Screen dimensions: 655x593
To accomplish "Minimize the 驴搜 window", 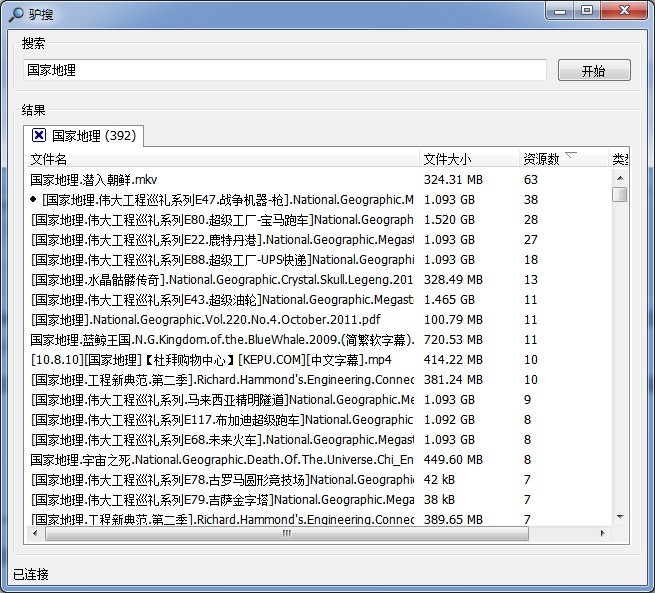I will click(x=560, y=11).
